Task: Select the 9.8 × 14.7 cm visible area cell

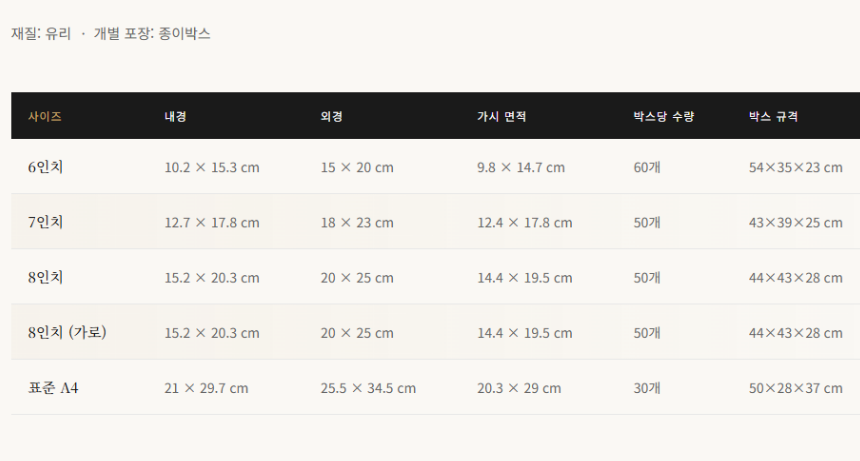Action: (x=521, y=167)
